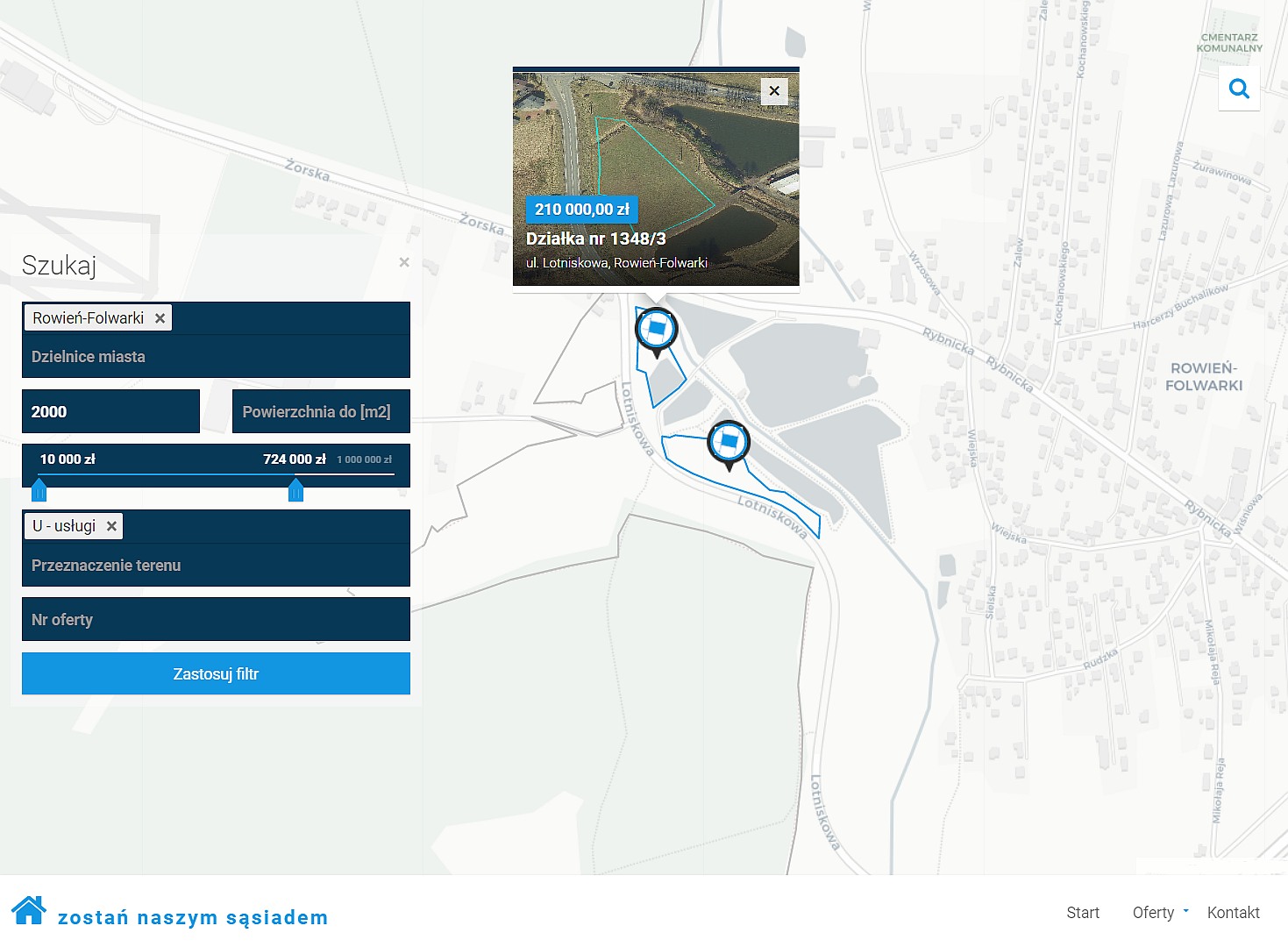Close the Działka nr 1348/3 popup
This screenshot has height=947, width=1288.
tap(774, 91)
